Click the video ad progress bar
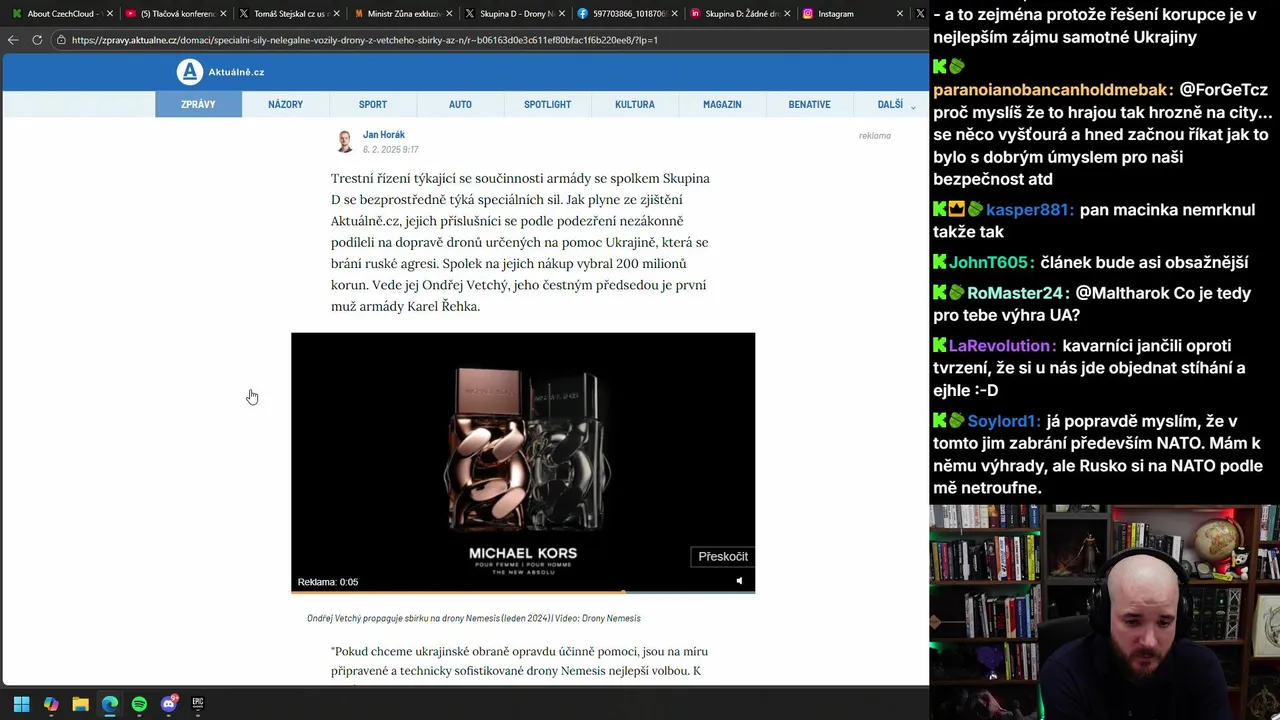The width and height of the screenshot is (1280, 720). 523,592
